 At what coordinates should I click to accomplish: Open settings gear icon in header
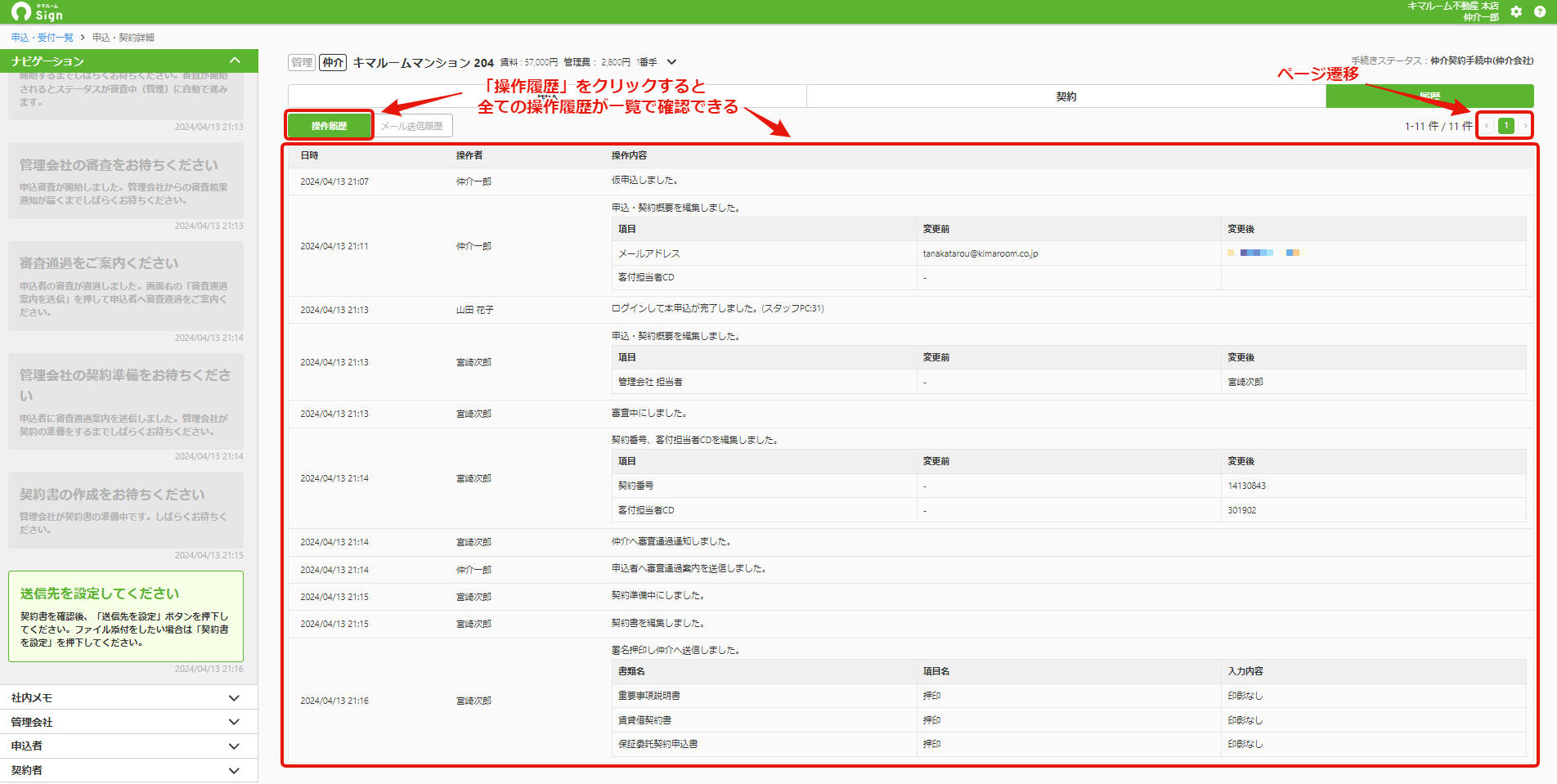1516,11
